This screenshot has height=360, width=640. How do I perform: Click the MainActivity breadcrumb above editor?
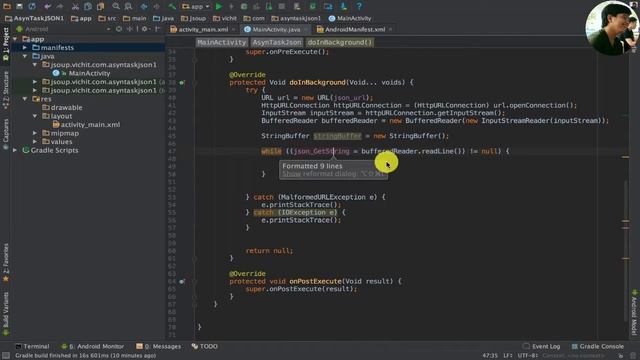(222, 42)
